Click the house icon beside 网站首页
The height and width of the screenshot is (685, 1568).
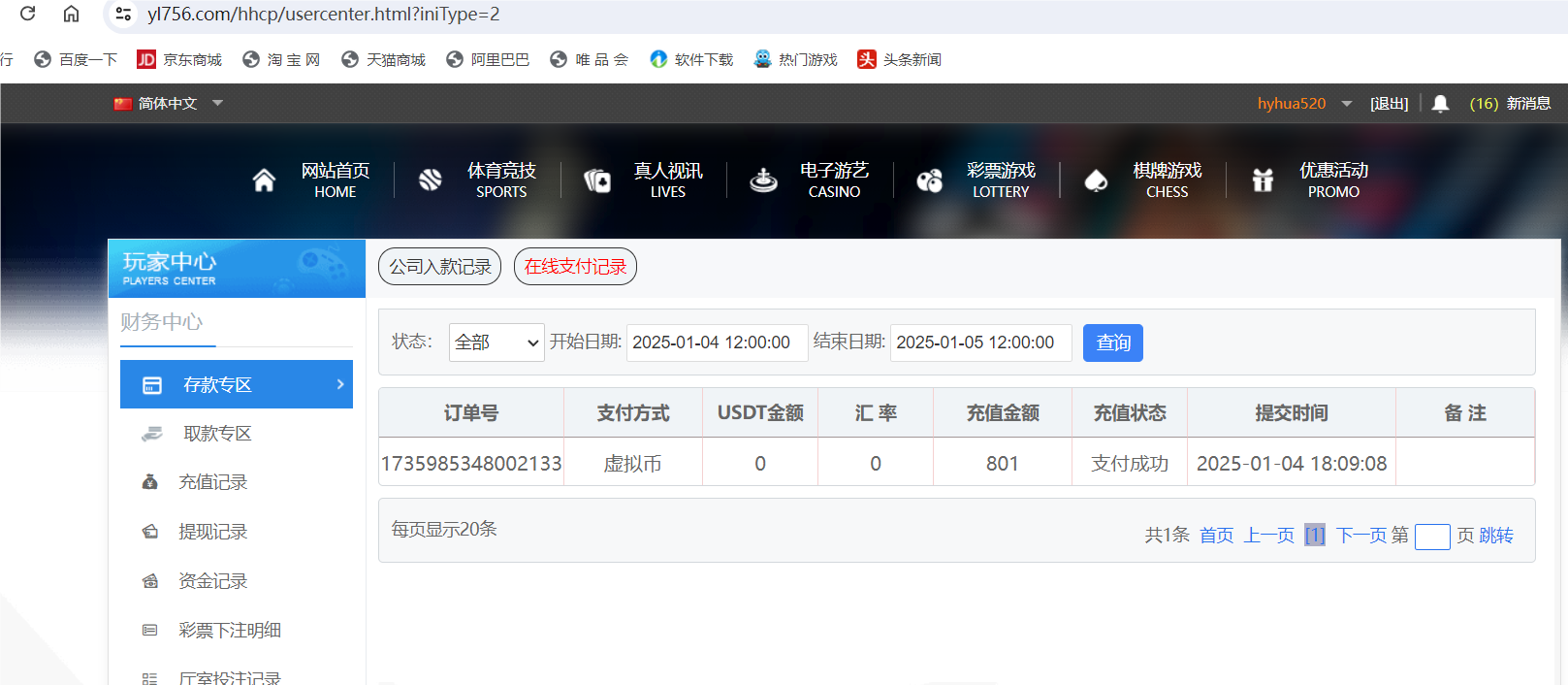pyautogui.click(x=264, y=180)
